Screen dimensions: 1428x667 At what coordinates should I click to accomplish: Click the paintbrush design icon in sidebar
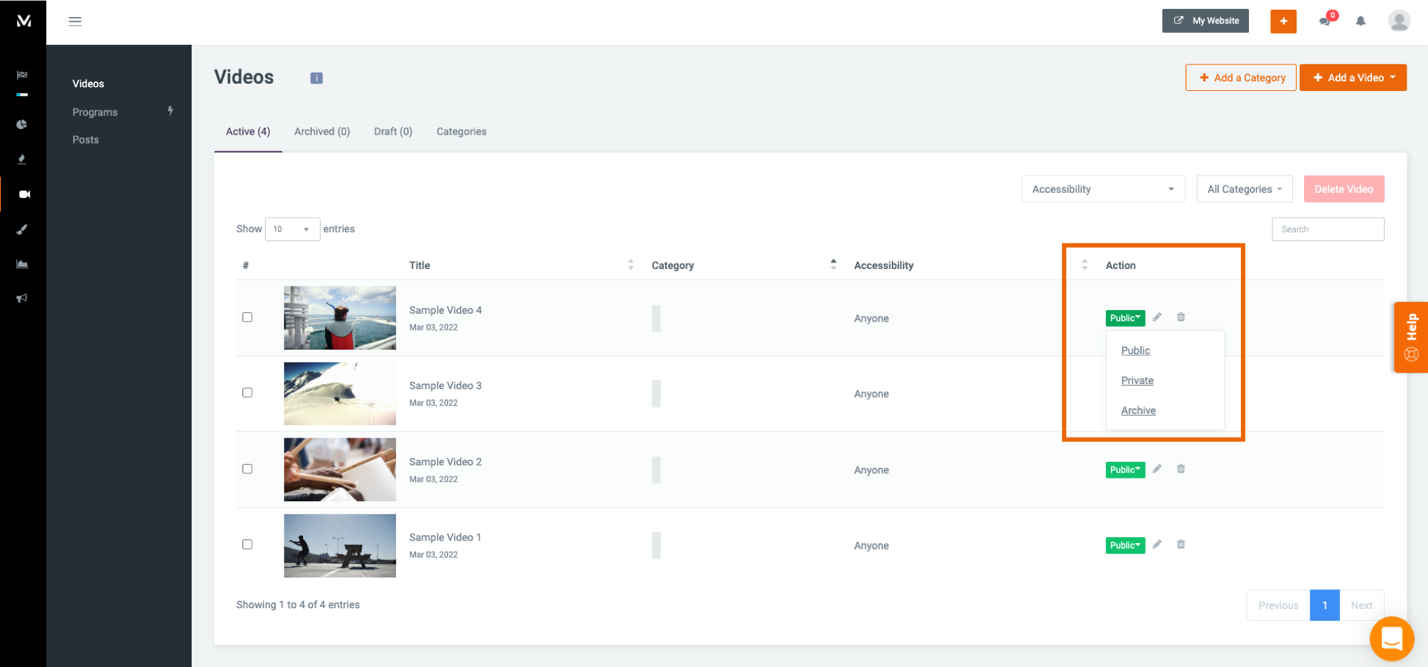click(x=22, y=228)
